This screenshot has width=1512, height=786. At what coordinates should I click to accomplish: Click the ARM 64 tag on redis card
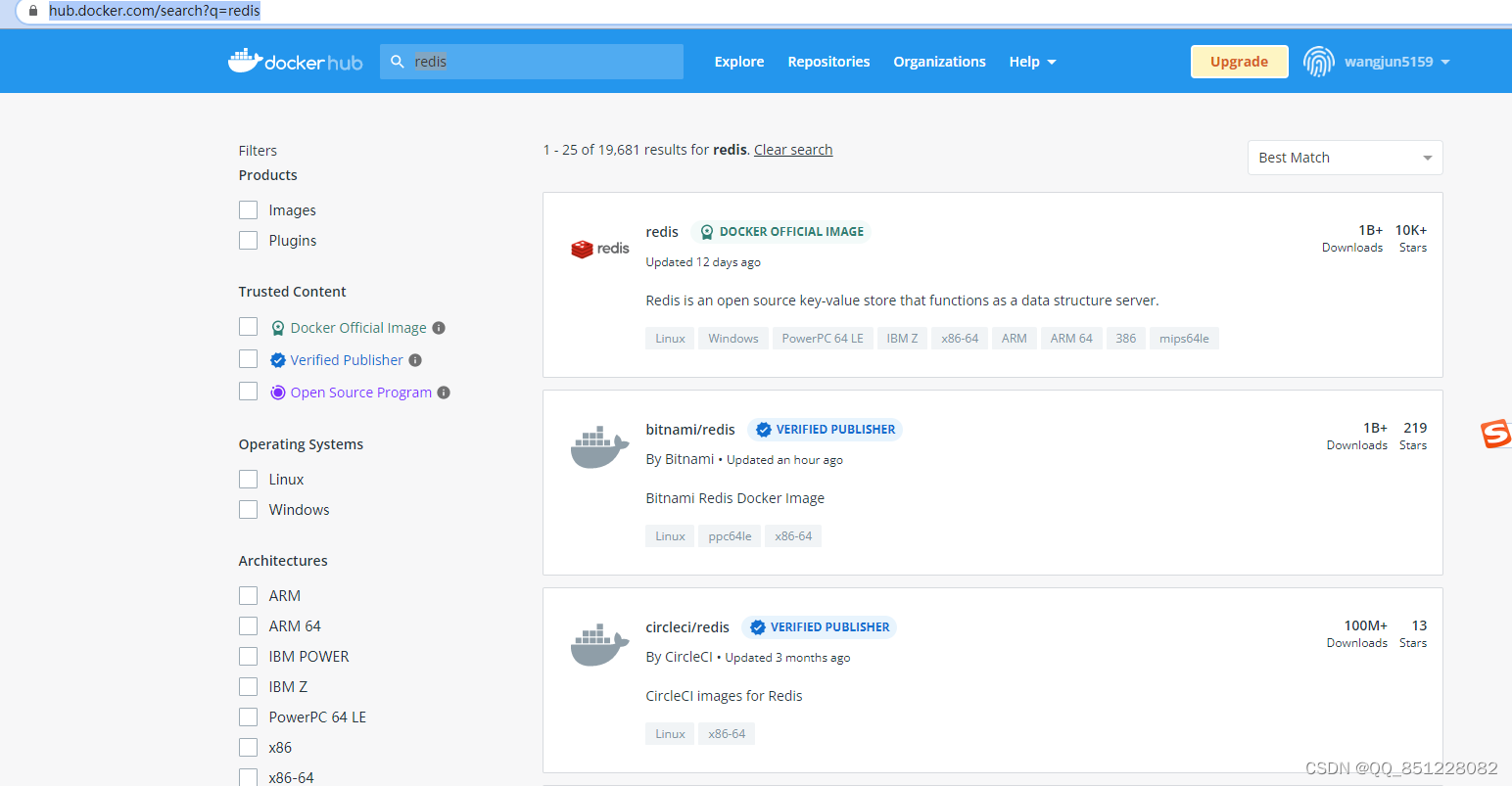pyautogui.click(x=1071, y=339)
